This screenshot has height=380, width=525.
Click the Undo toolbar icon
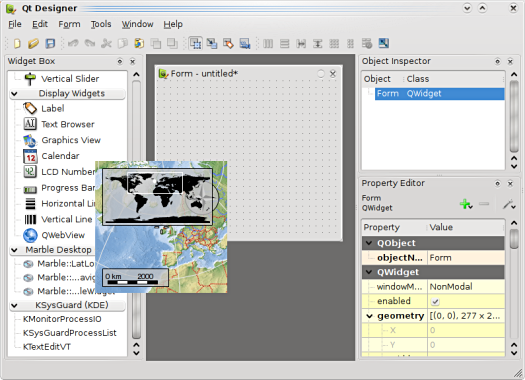coord(73,44)
